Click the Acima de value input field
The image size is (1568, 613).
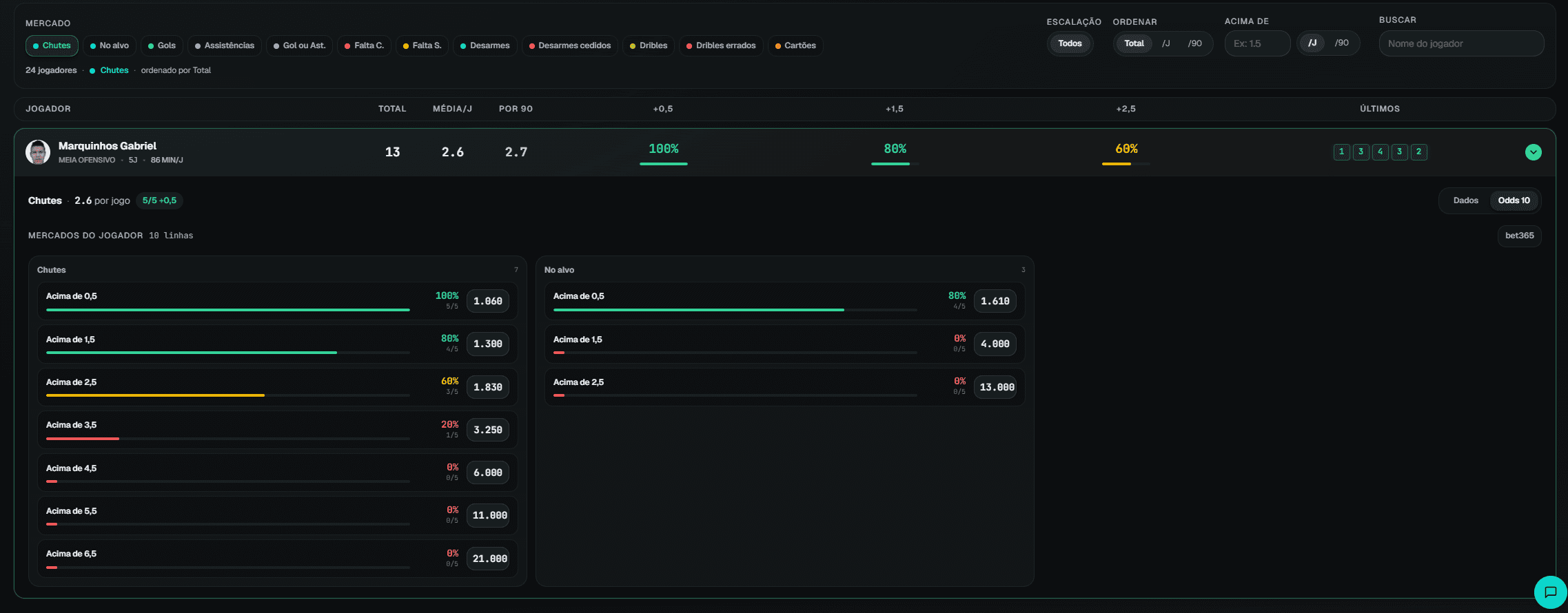1257,43
